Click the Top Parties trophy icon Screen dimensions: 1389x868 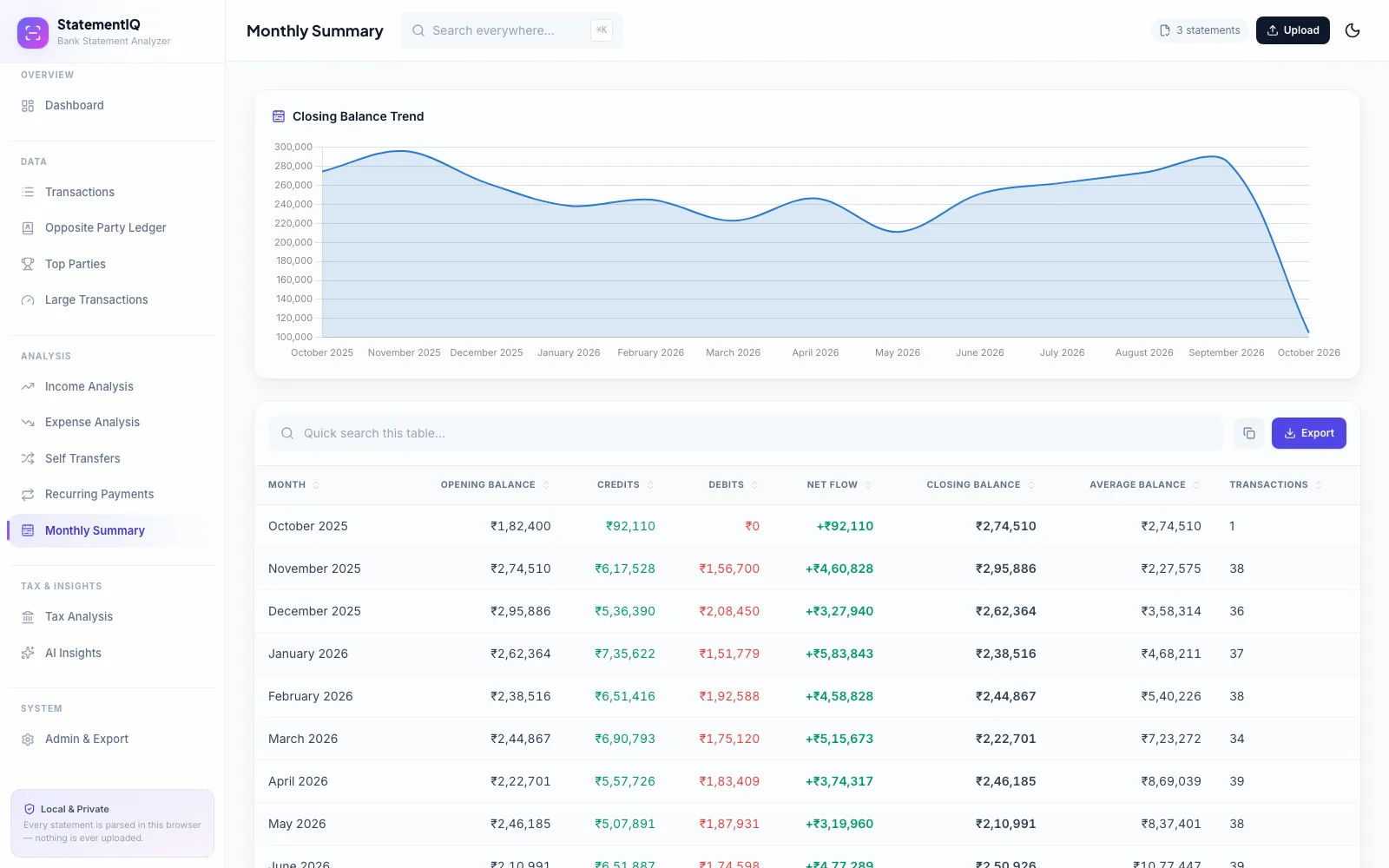point(28,264)
